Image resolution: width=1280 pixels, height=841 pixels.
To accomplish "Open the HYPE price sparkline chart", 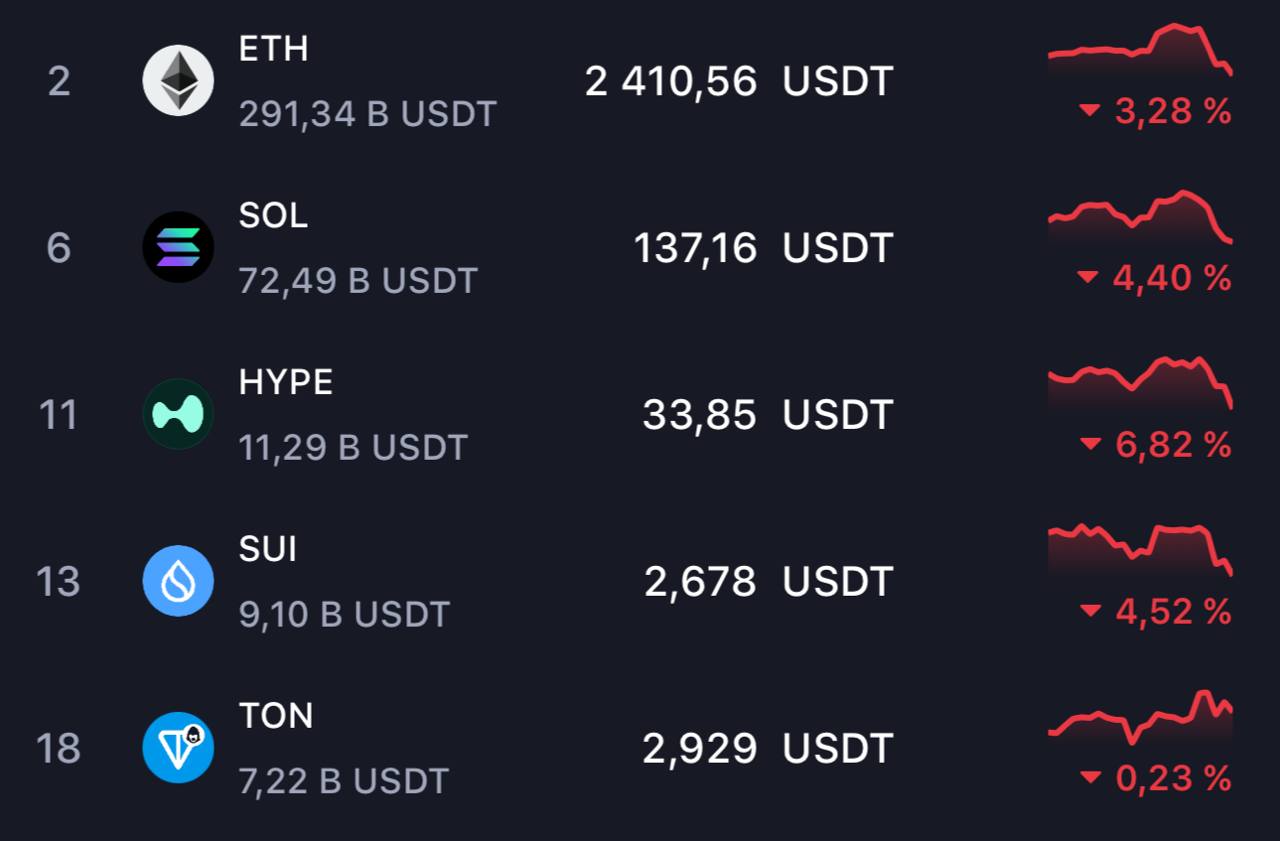I will [1140, 382].
